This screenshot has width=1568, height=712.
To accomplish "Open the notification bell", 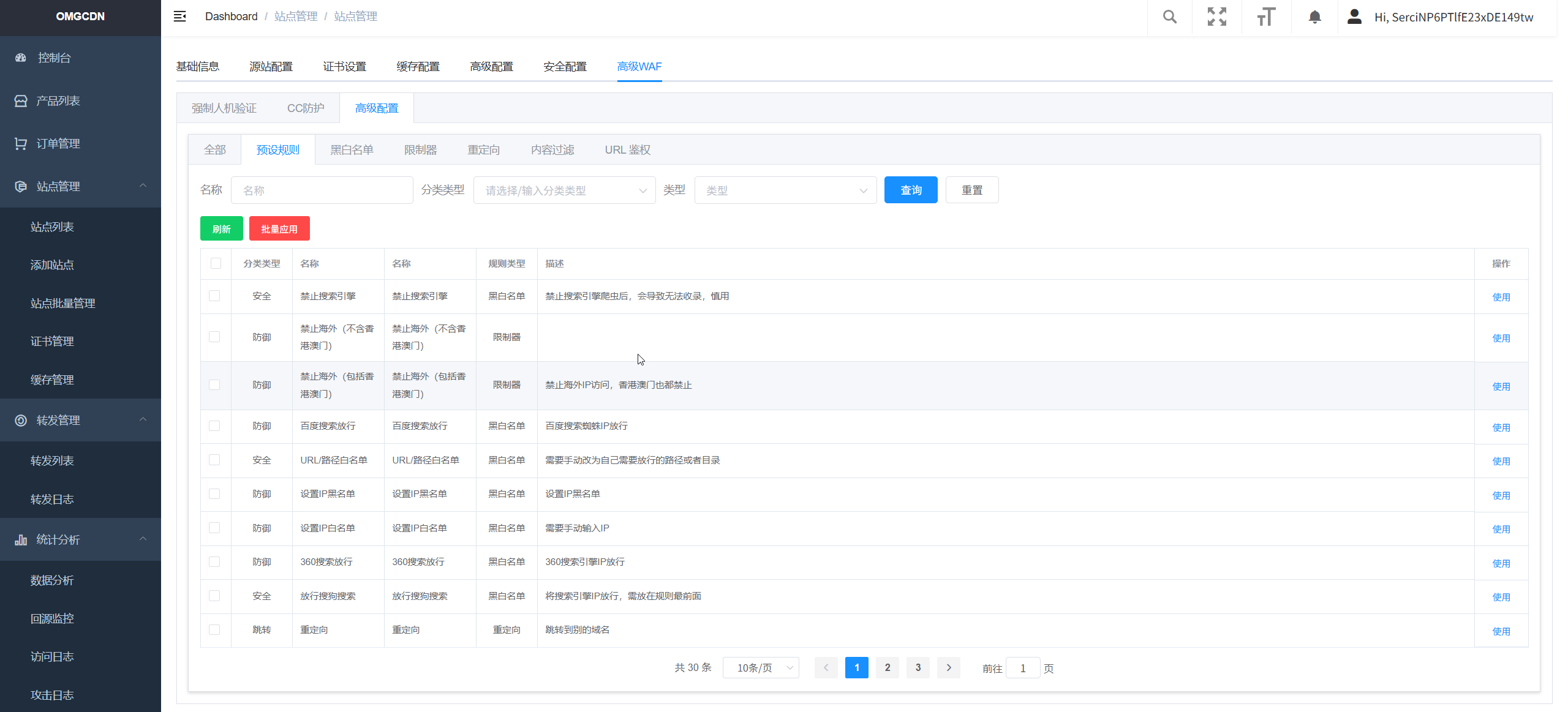I will [x=1314, y=17].
